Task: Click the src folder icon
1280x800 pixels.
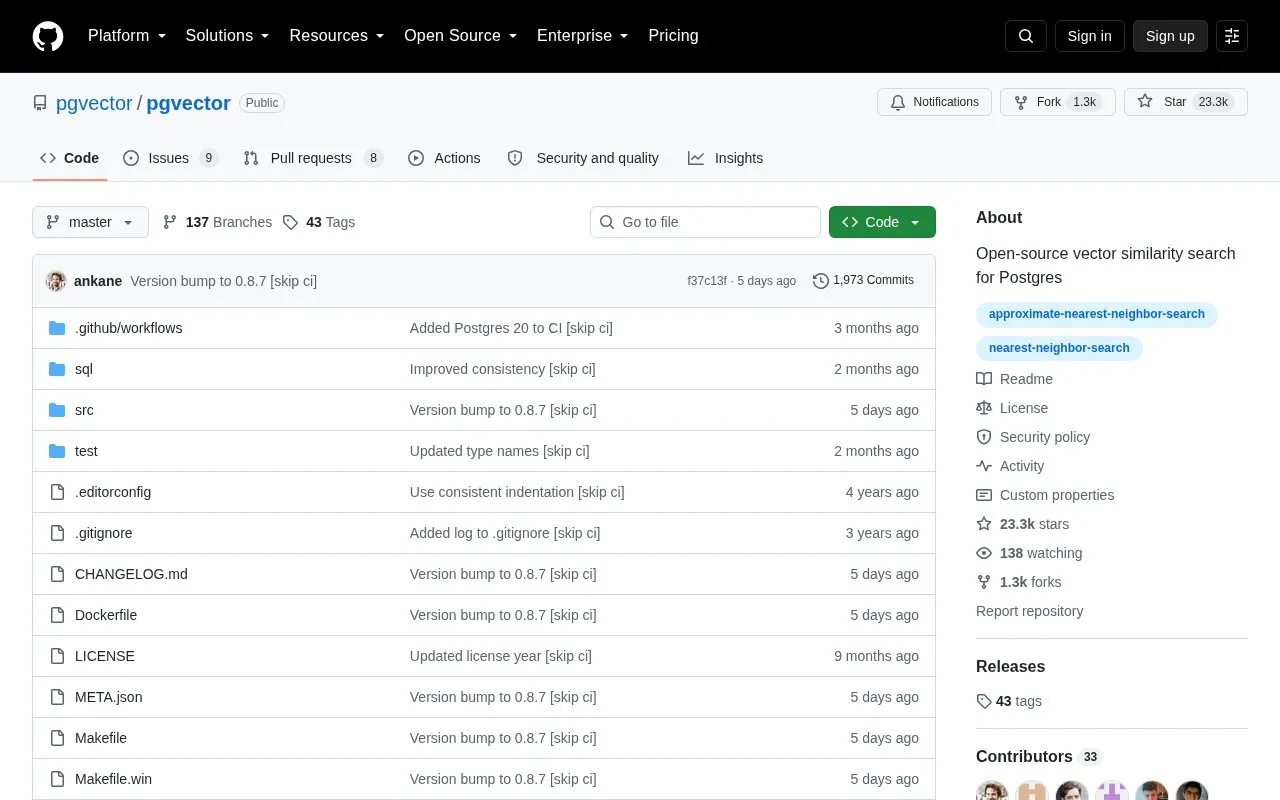Action: [57, 410]
